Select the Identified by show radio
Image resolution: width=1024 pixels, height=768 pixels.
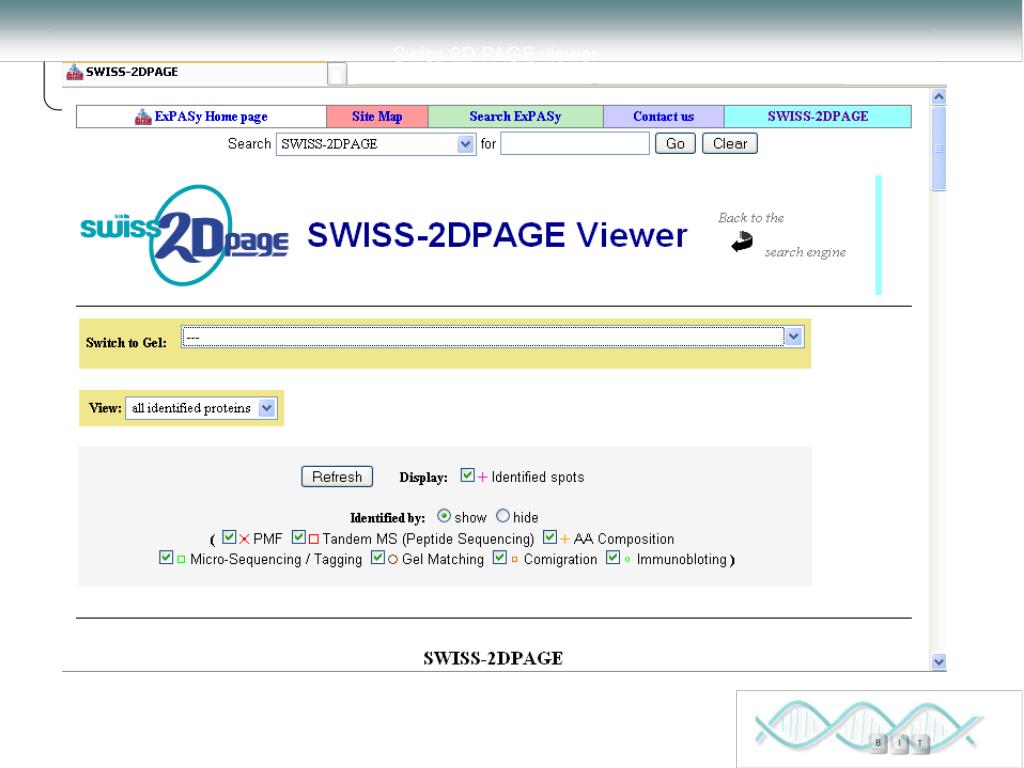(x=444, y=516)
